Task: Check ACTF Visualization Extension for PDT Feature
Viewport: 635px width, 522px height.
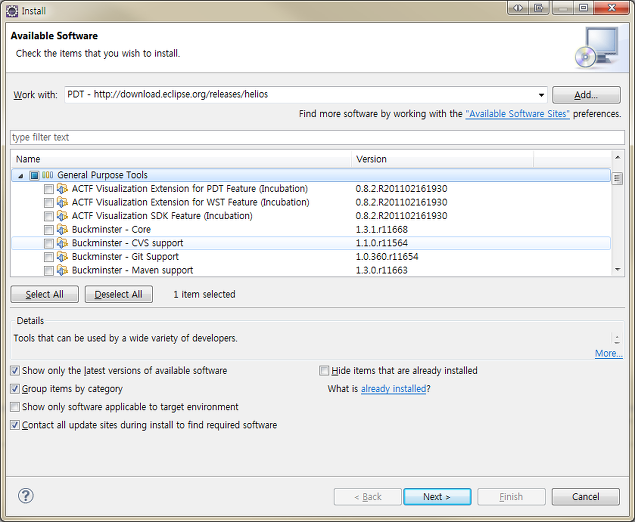Action: pos(49,189)
